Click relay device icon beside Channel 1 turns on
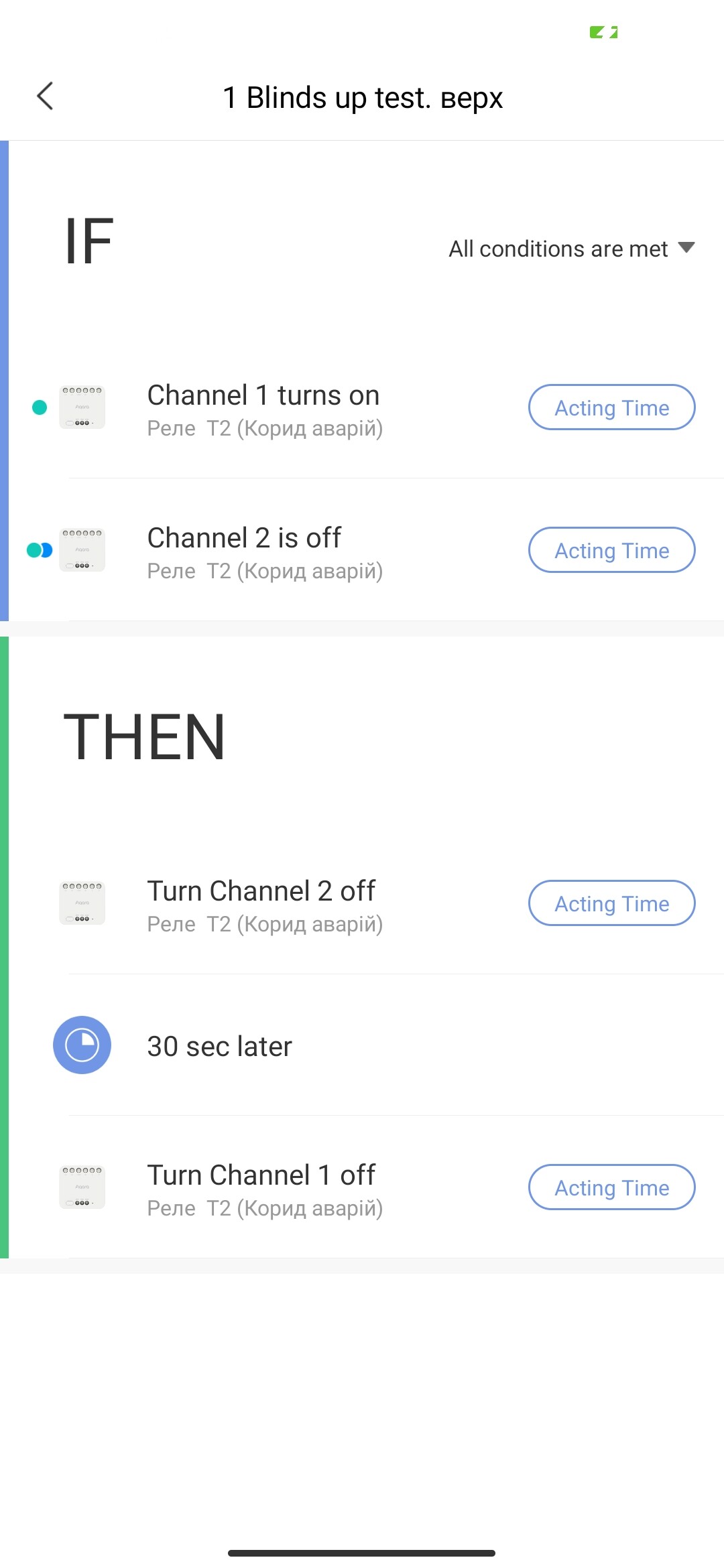Screen dimensions: 724x1568 [82, 407]
